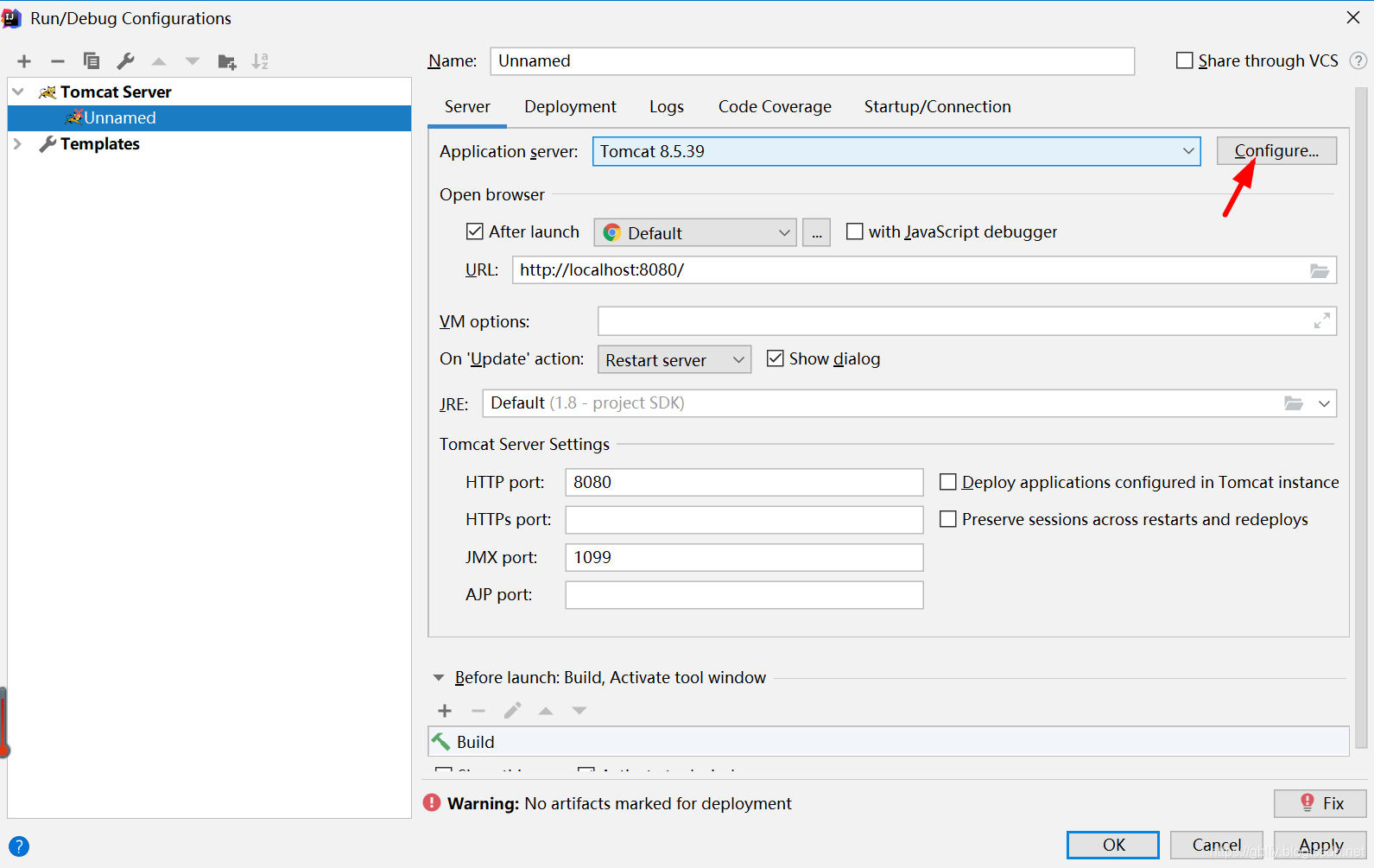The image size is (1374, 868).
Task: Select the Build task in Before launch list
Action: 889,742
